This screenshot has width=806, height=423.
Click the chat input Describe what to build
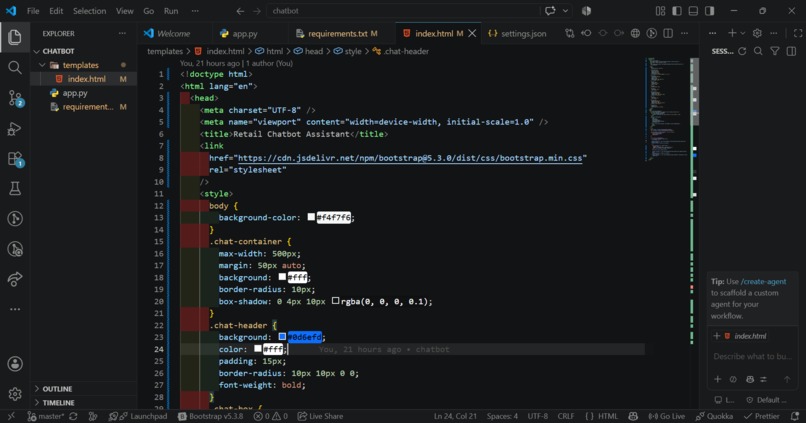tap(752, 356)
